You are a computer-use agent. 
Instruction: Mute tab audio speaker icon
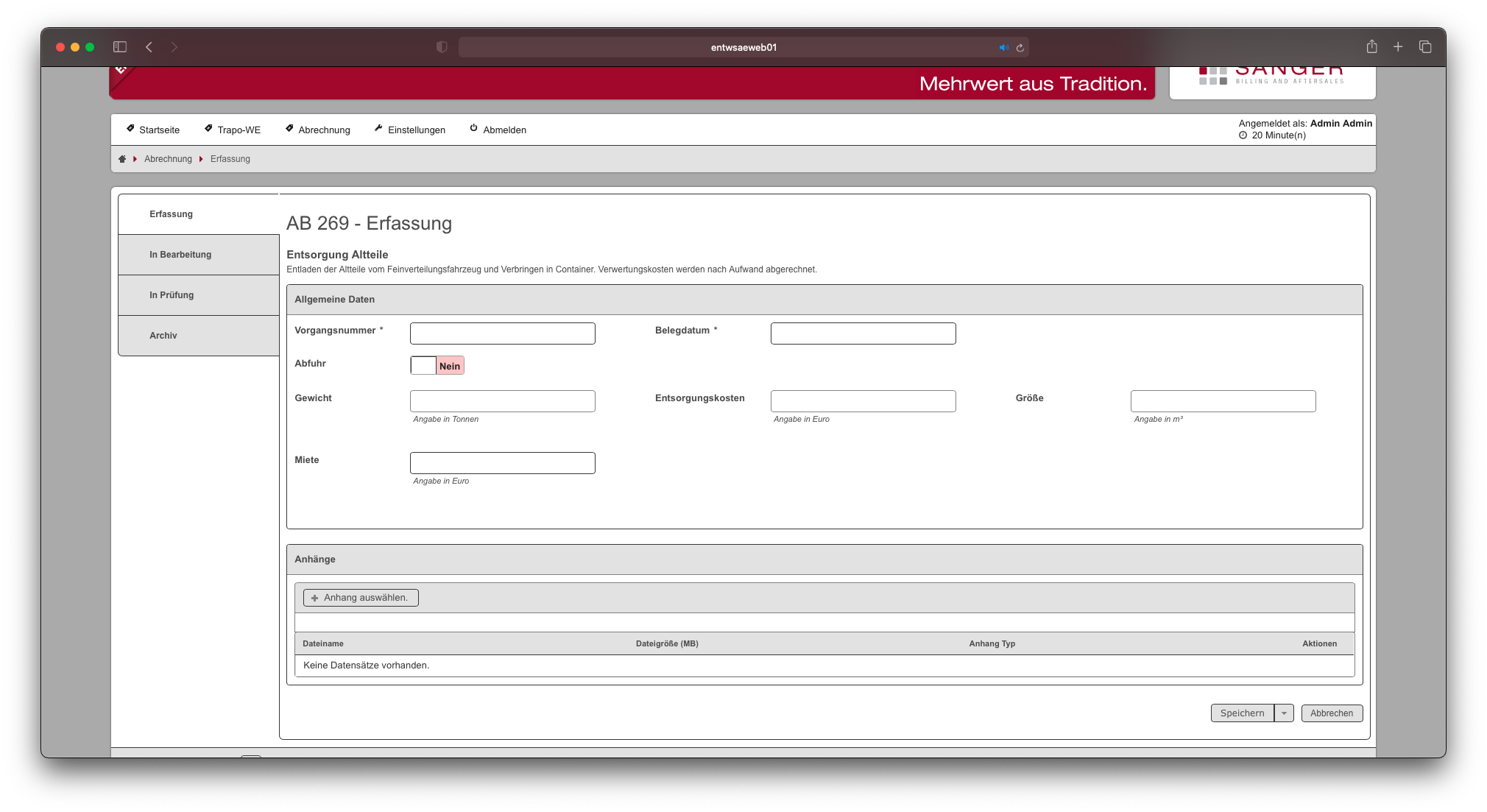(x=1003, y=47)
